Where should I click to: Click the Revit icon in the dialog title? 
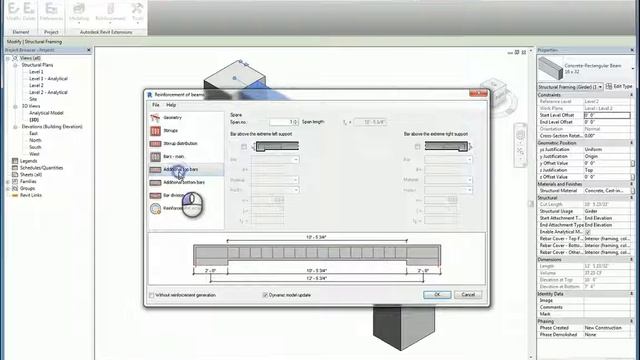coord(149,95)
